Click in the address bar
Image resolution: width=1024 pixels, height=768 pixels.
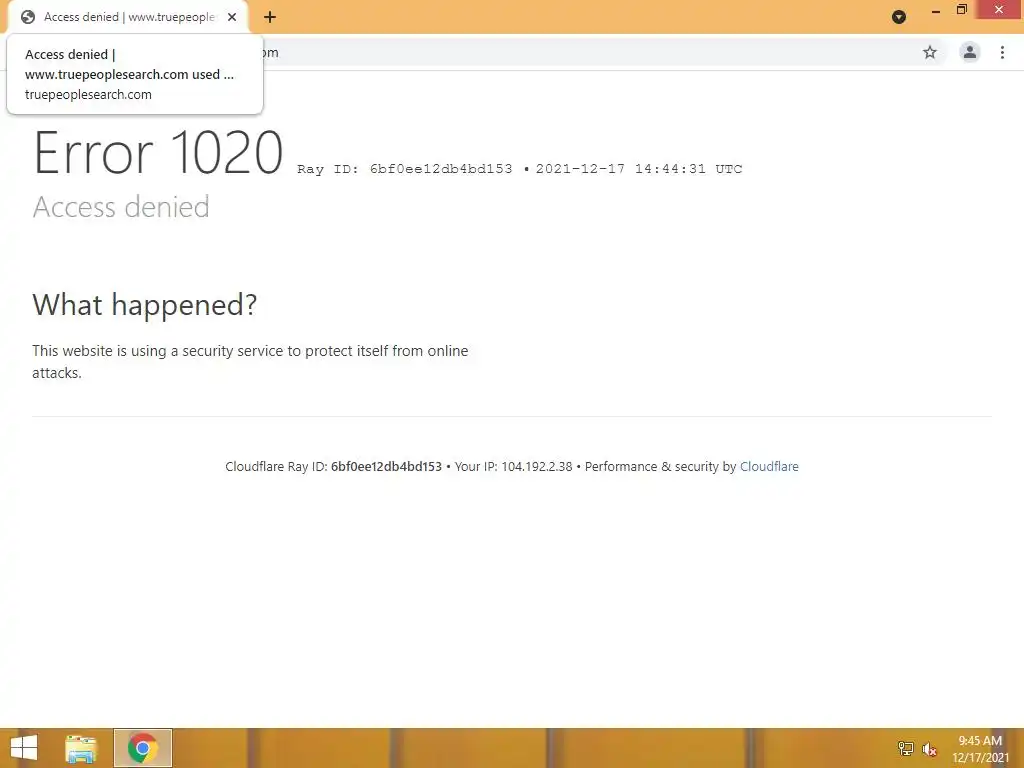click(588, 52)
